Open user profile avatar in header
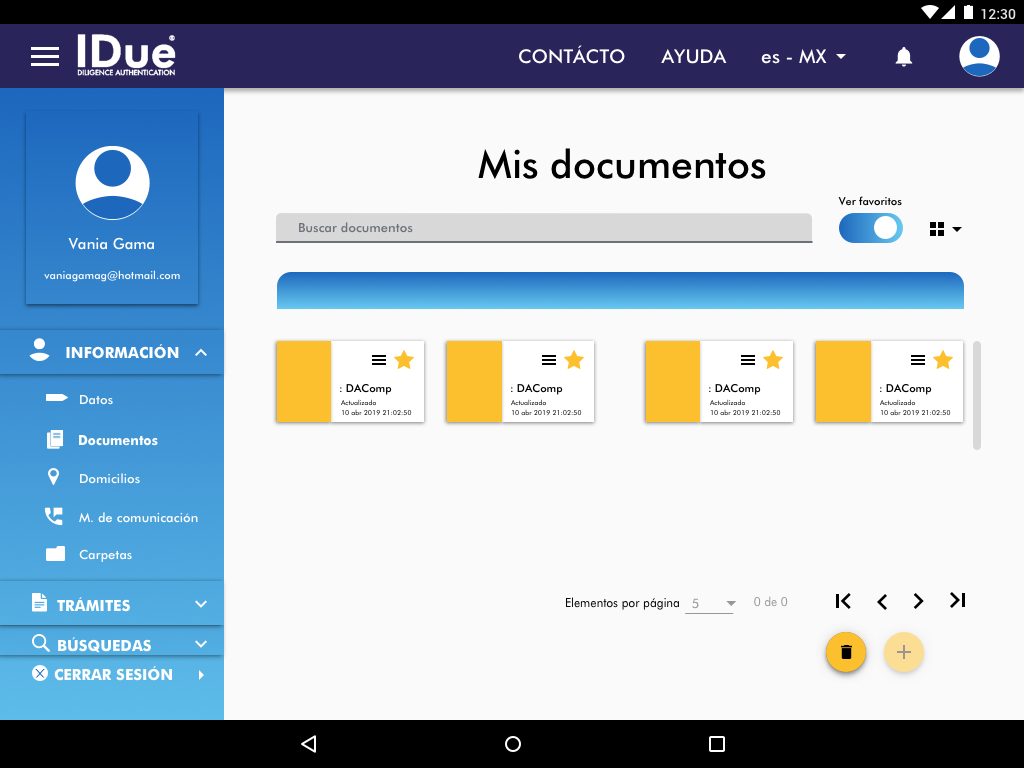 coord(979,57)
